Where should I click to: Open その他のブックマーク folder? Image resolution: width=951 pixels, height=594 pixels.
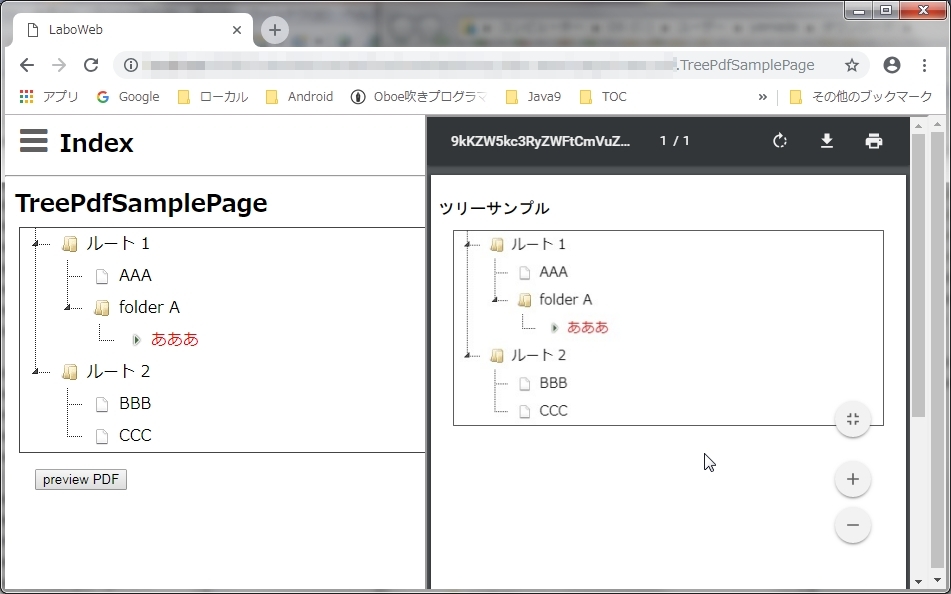coord(861,96)
